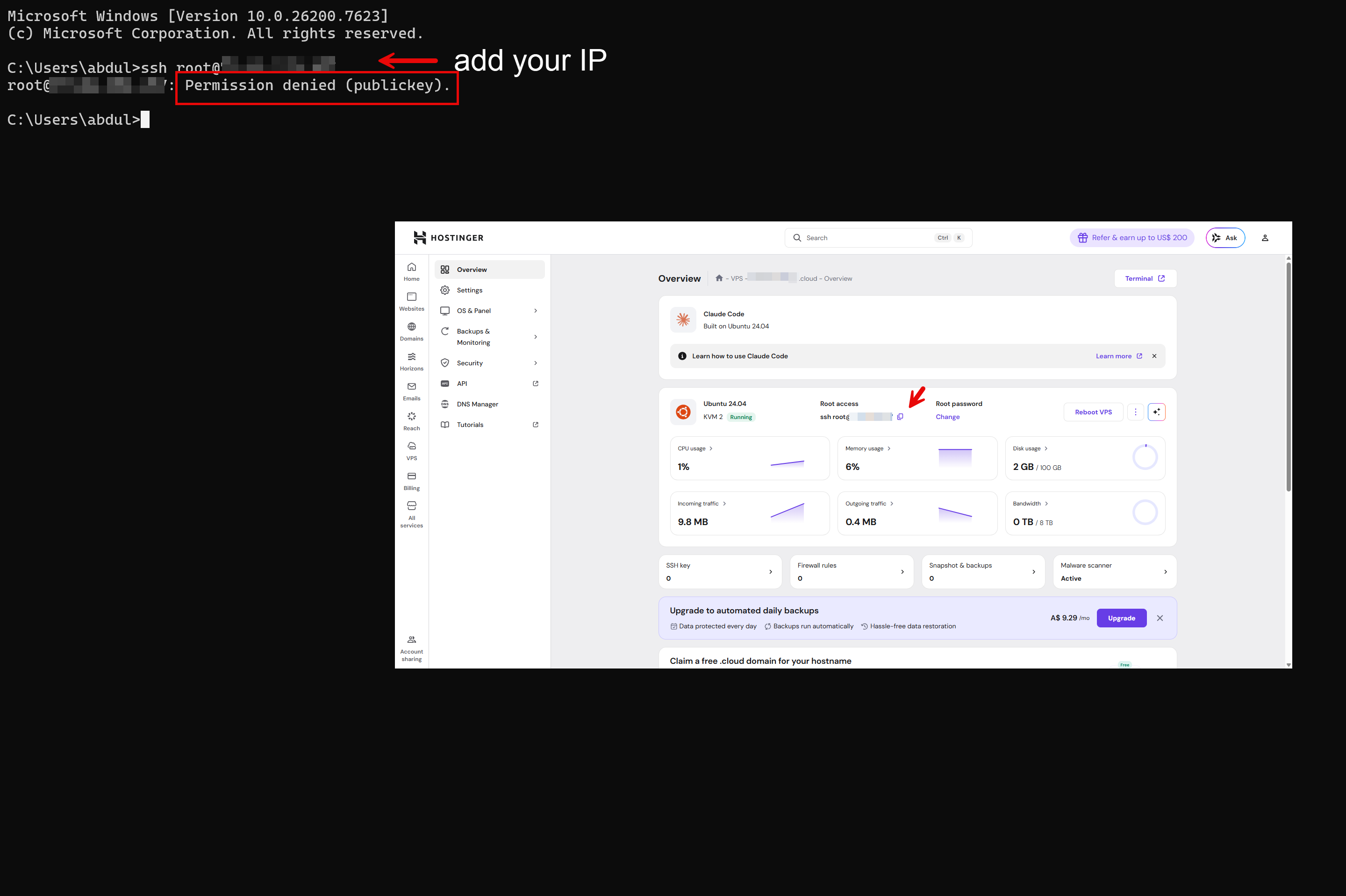Open Home in the left sidebar
1346x896 pixels.
coord(412,272)
